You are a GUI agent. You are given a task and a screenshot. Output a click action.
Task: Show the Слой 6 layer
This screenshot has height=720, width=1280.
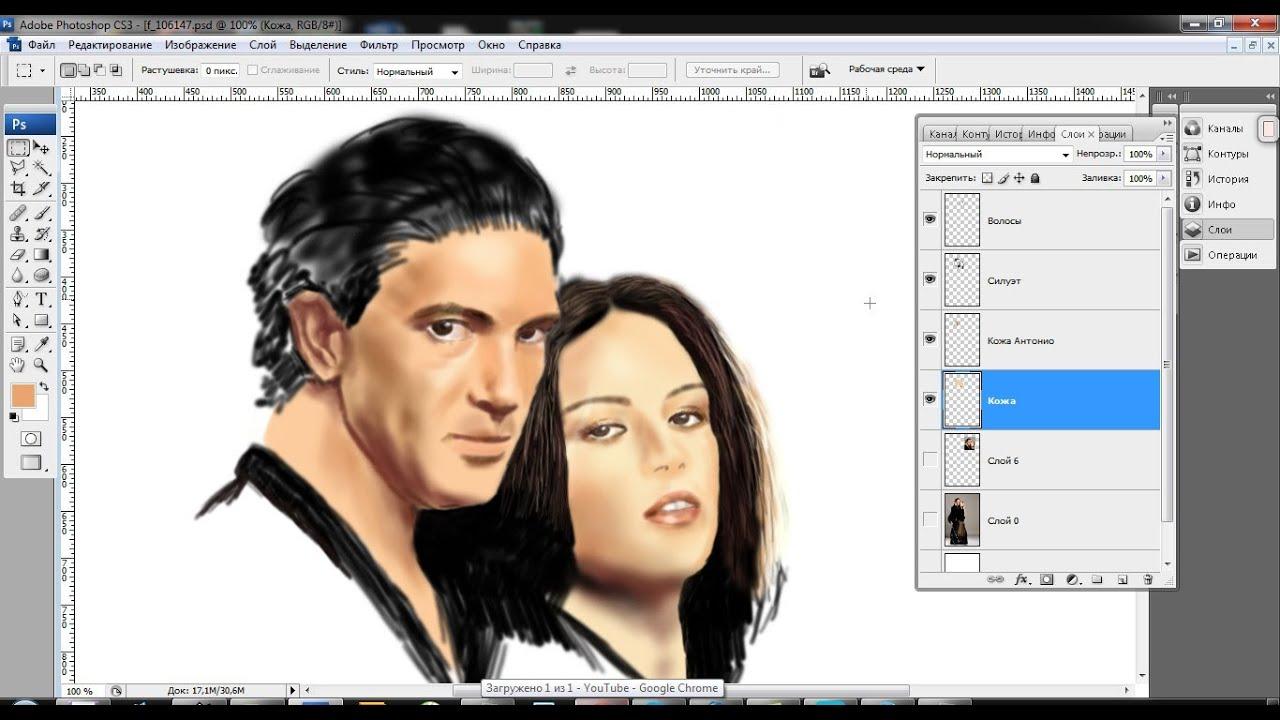[x=930, y=460]
